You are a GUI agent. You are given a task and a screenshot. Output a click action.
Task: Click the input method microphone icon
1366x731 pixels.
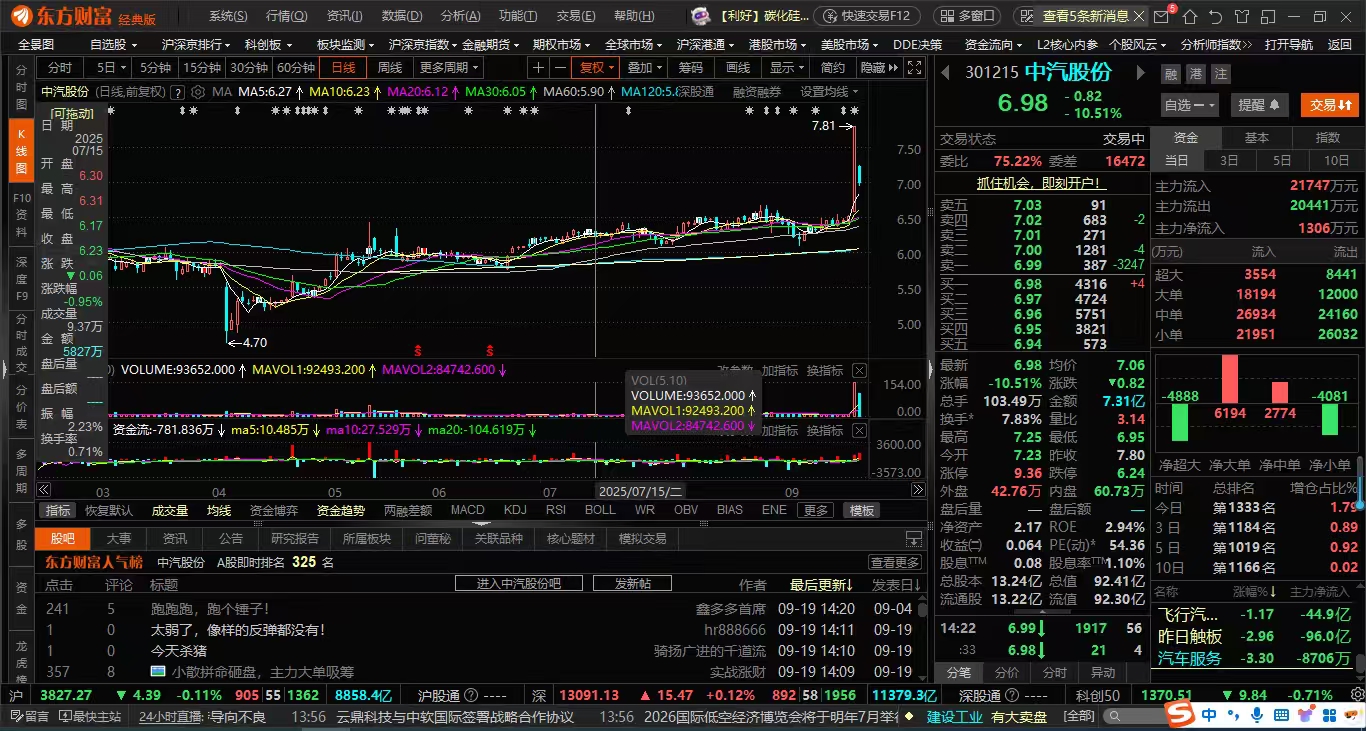coord(1258,715)
